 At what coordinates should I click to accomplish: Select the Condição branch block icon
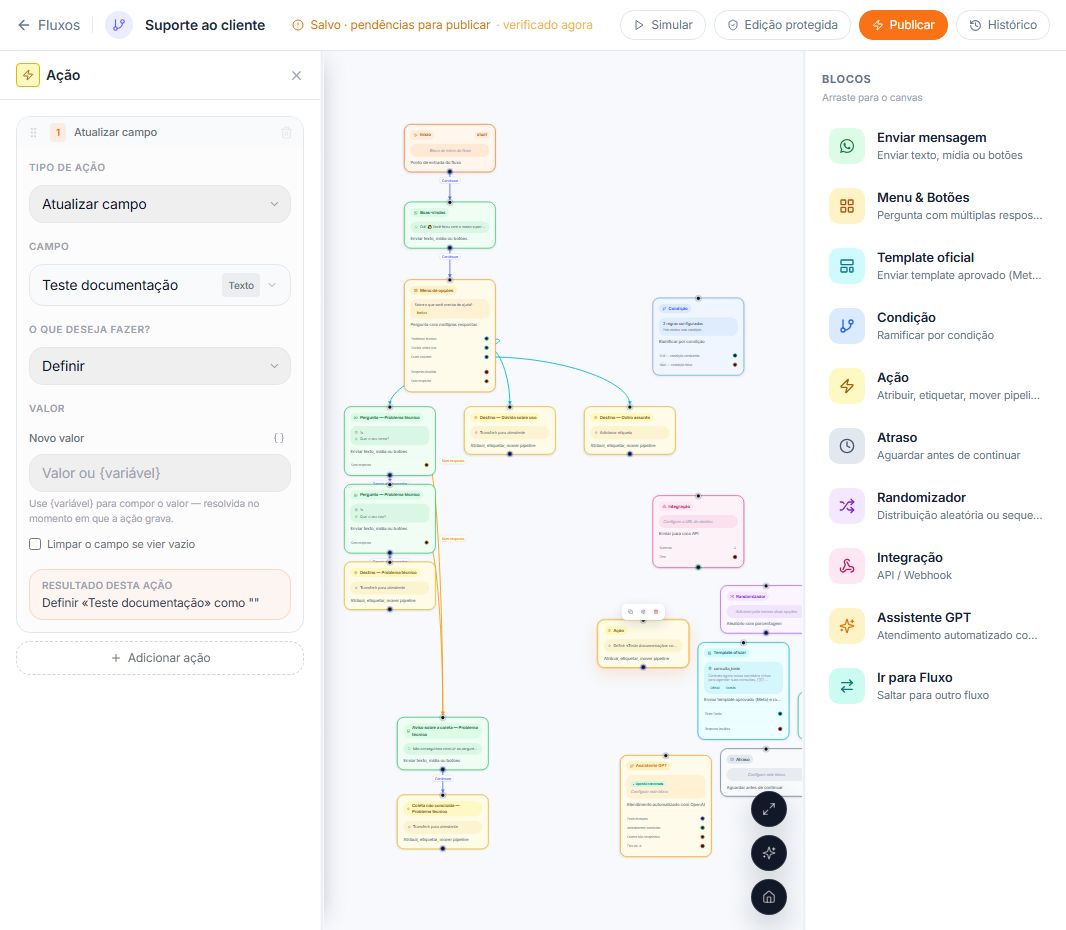[x=847, y=326]
